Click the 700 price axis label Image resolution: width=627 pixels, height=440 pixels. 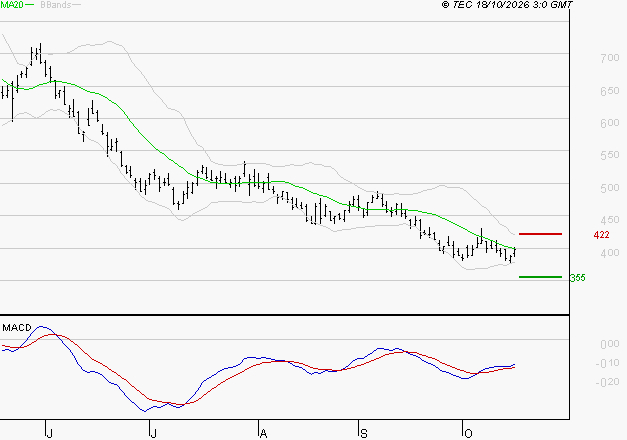click(x=610, y=58)
